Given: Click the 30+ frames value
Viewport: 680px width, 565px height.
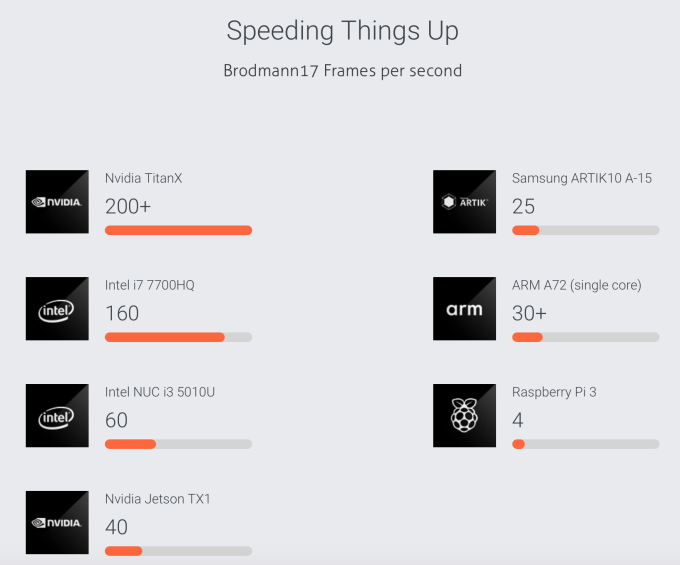Looking at the screenshot, I should pos(529,313).
